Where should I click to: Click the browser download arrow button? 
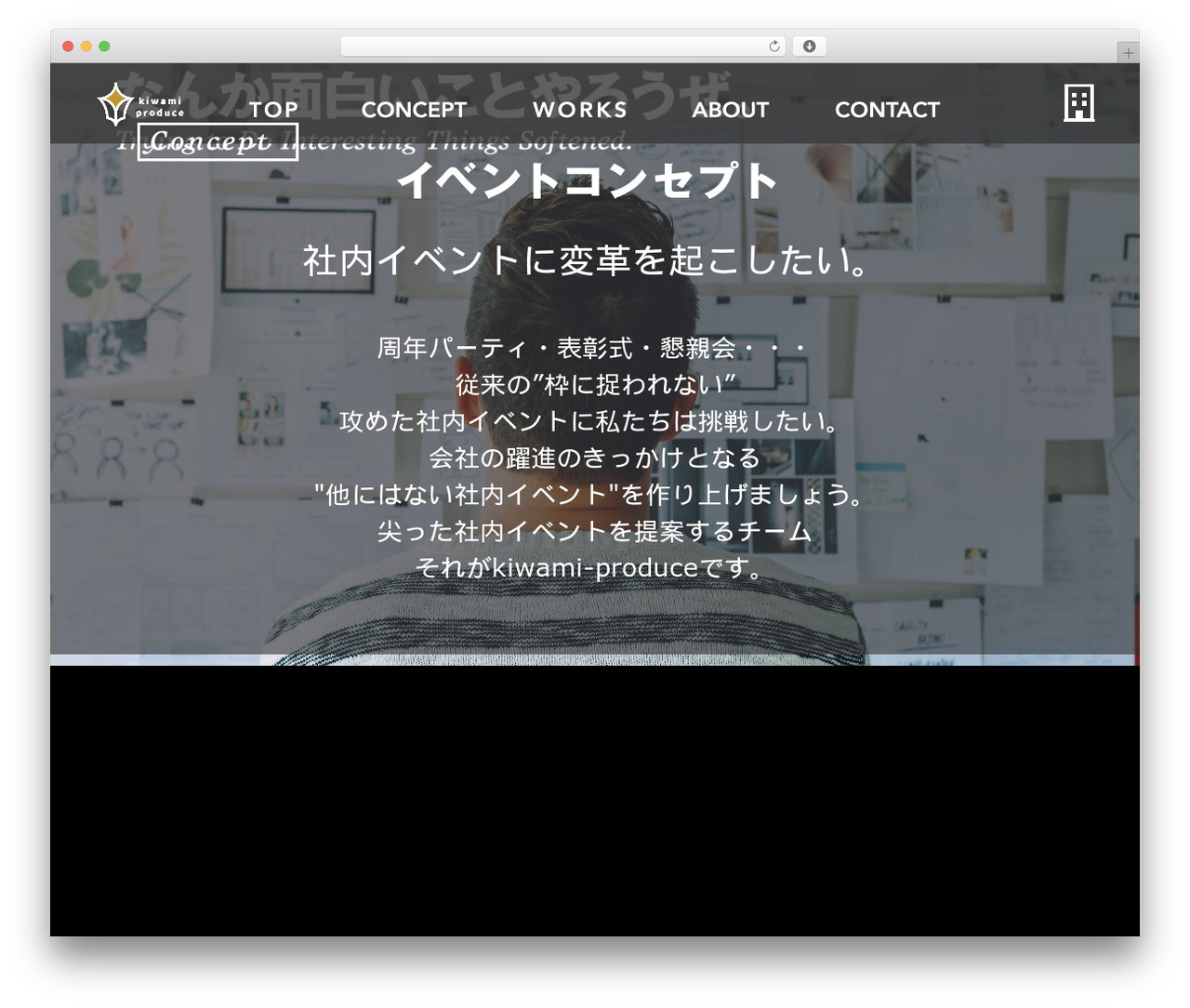click(x=809, y=46)
